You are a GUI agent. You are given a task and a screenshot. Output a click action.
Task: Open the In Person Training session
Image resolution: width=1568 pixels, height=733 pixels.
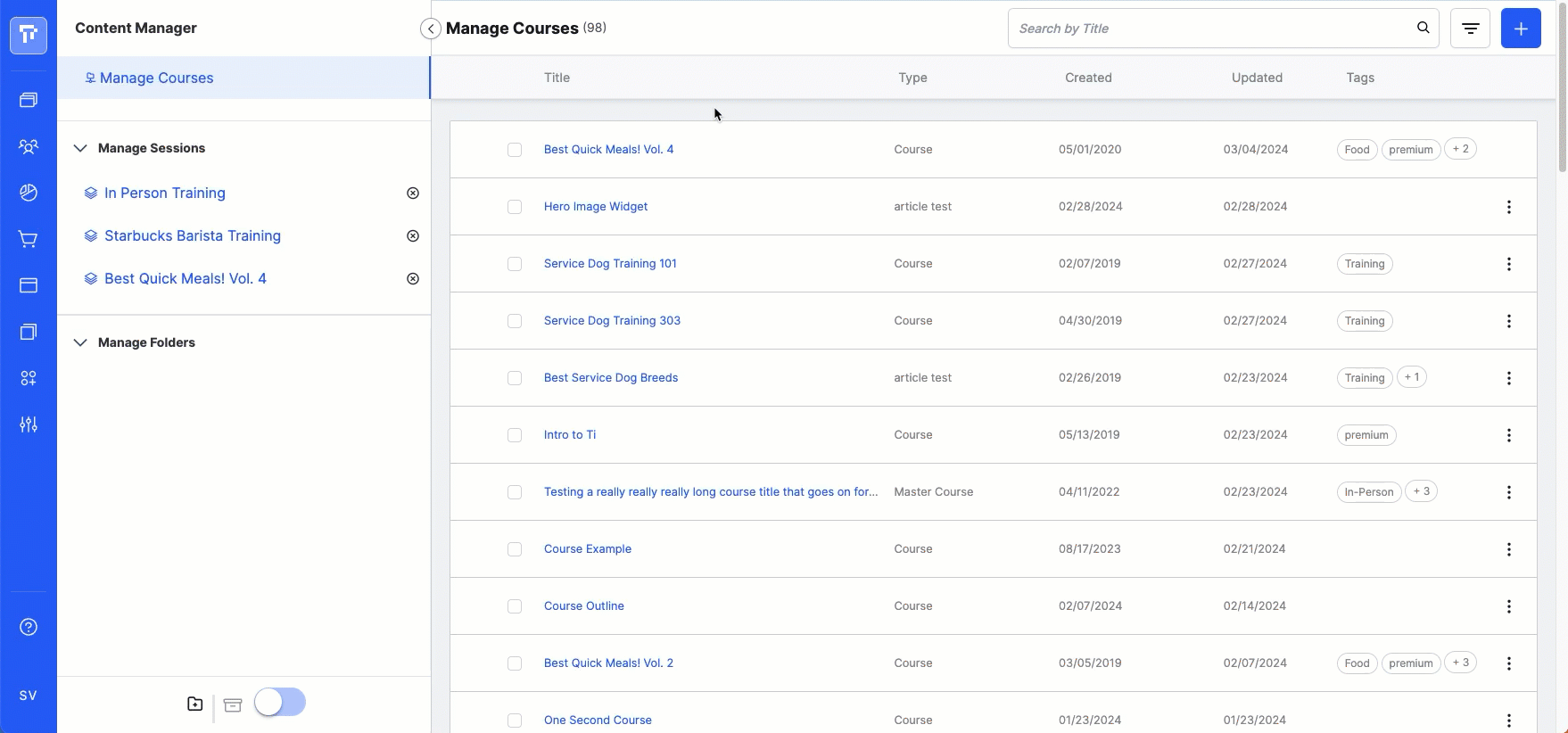(165, 193)
